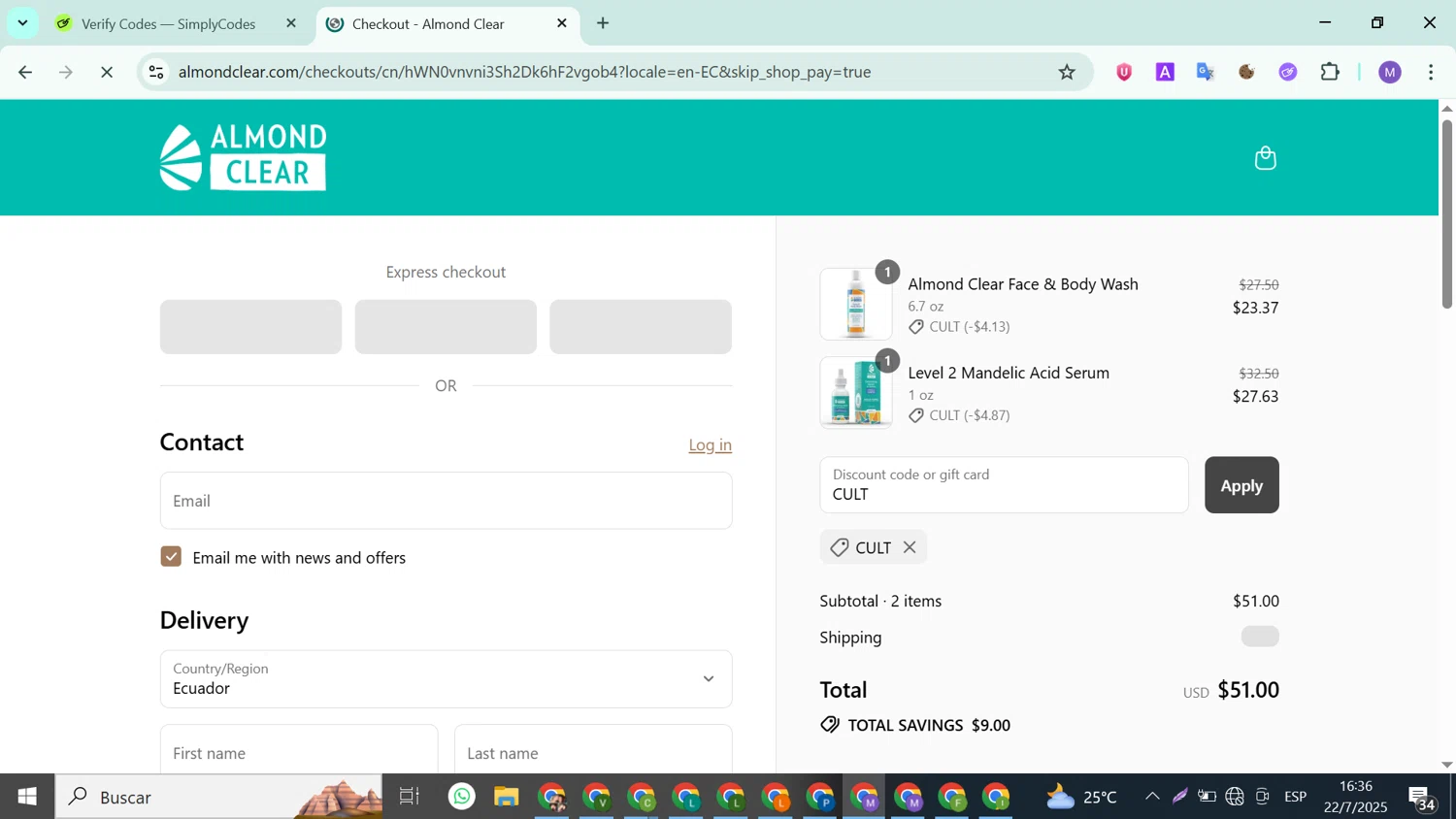The width and height of the screenshot is (1456, 819).
Task: Click the Apply discount button
Action: (x=1241, y=485)
